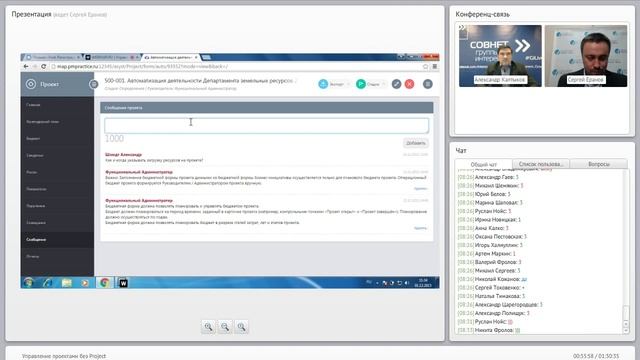Open the Windows Start button
This screenshot has width=640, height=360.
tap(29, 282)
